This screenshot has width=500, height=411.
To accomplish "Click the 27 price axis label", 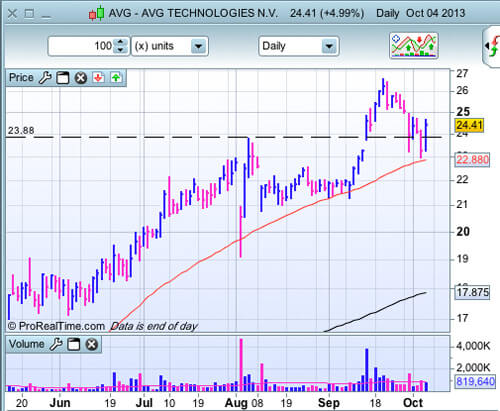I will tap(462, 73).
